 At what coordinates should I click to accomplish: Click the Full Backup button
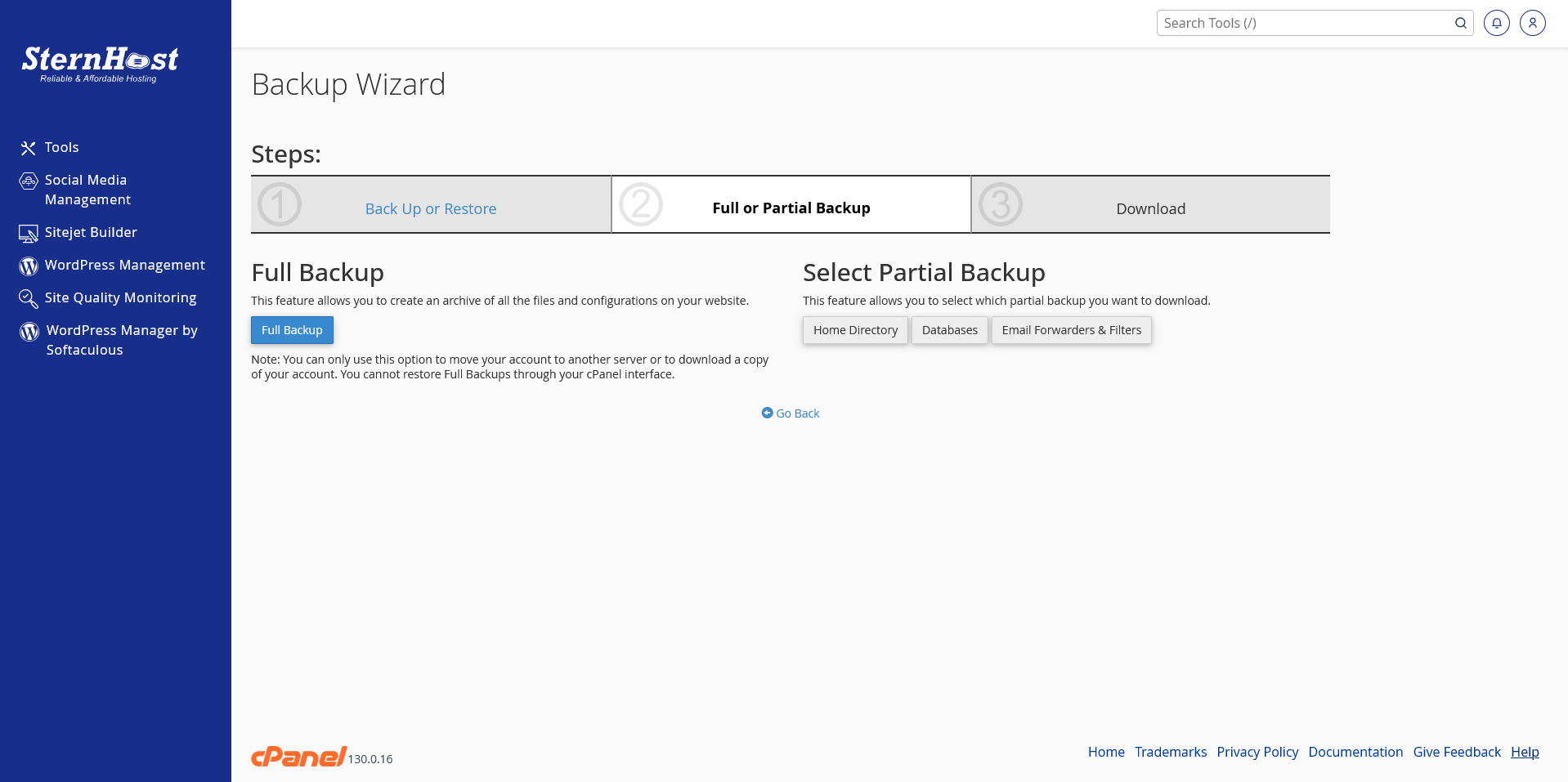pos(292,330)
